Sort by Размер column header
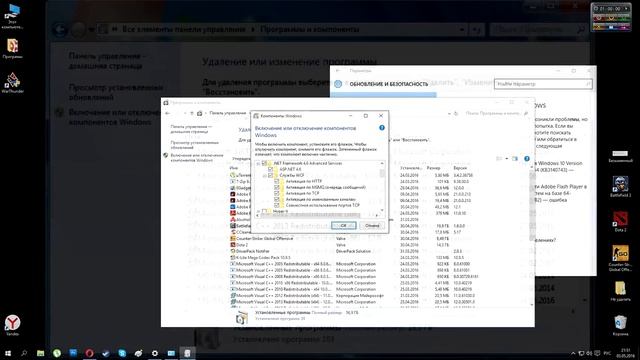The image size is (640, 360). [x=434, y=168]
